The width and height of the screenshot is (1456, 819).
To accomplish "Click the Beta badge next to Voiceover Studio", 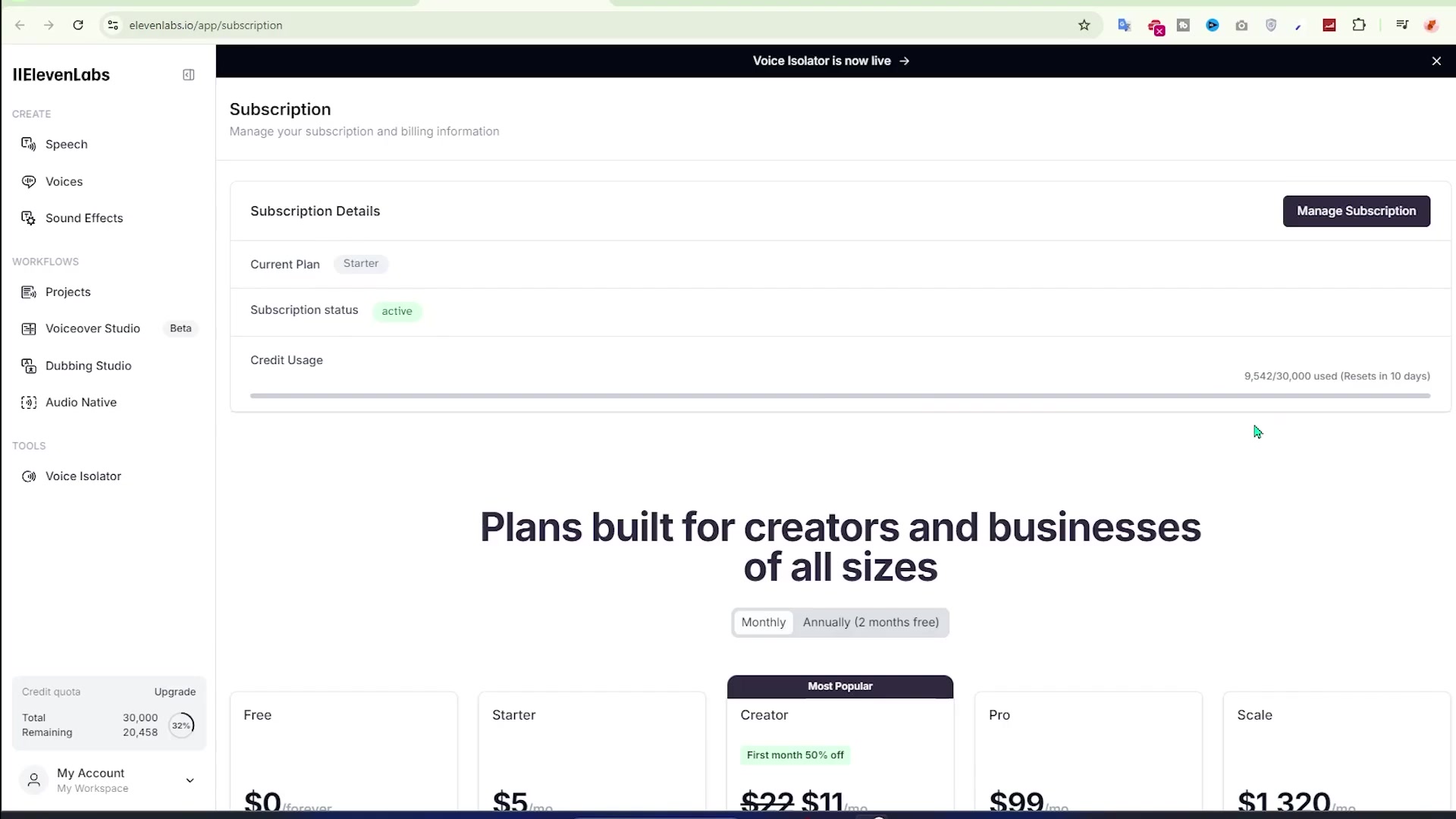I will [180, 328].
